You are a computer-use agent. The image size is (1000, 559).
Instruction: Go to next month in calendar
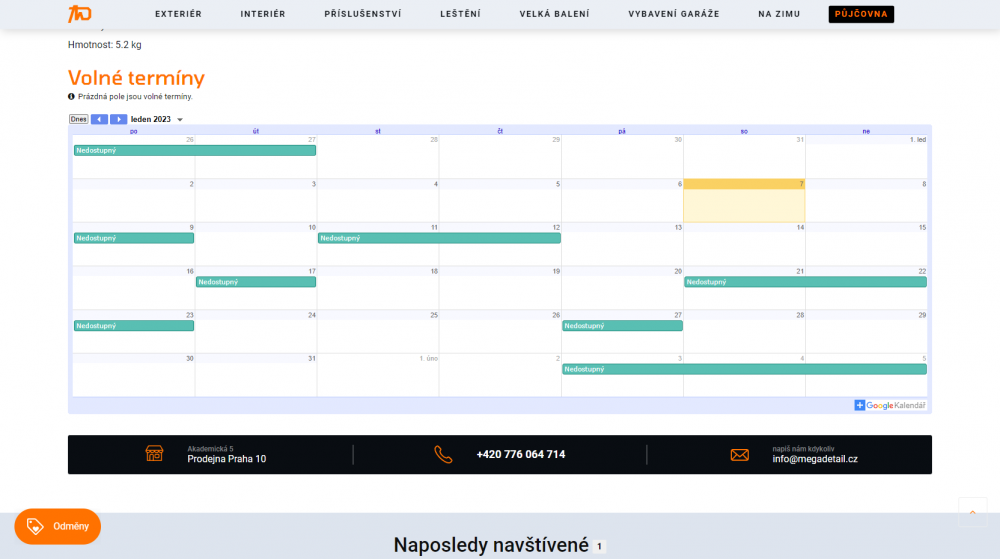pos(118,119)
